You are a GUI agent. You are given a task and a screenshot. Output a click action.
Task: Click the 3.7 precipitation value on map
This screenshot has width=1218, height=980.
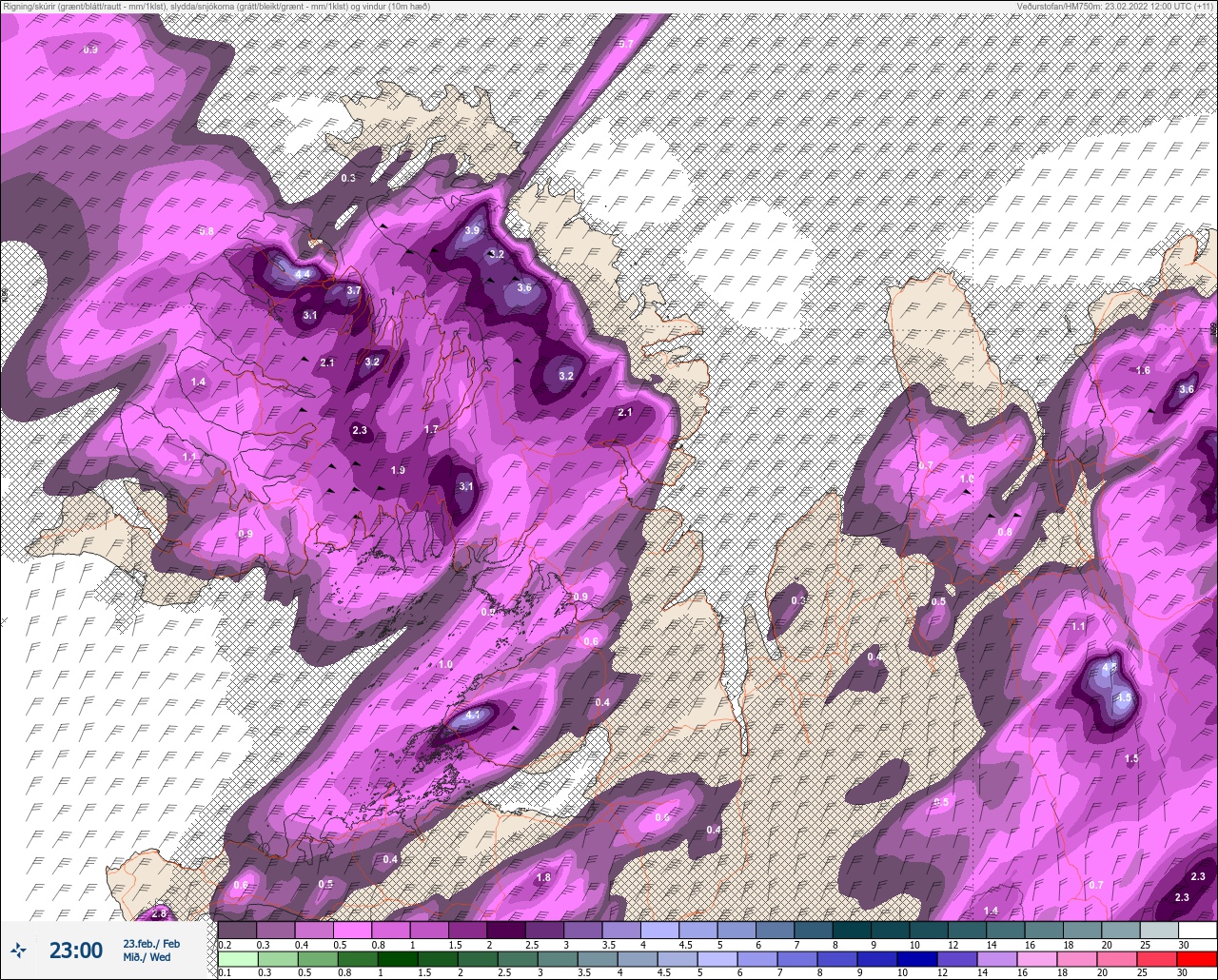pyautogui.click(x=353, y=290)
